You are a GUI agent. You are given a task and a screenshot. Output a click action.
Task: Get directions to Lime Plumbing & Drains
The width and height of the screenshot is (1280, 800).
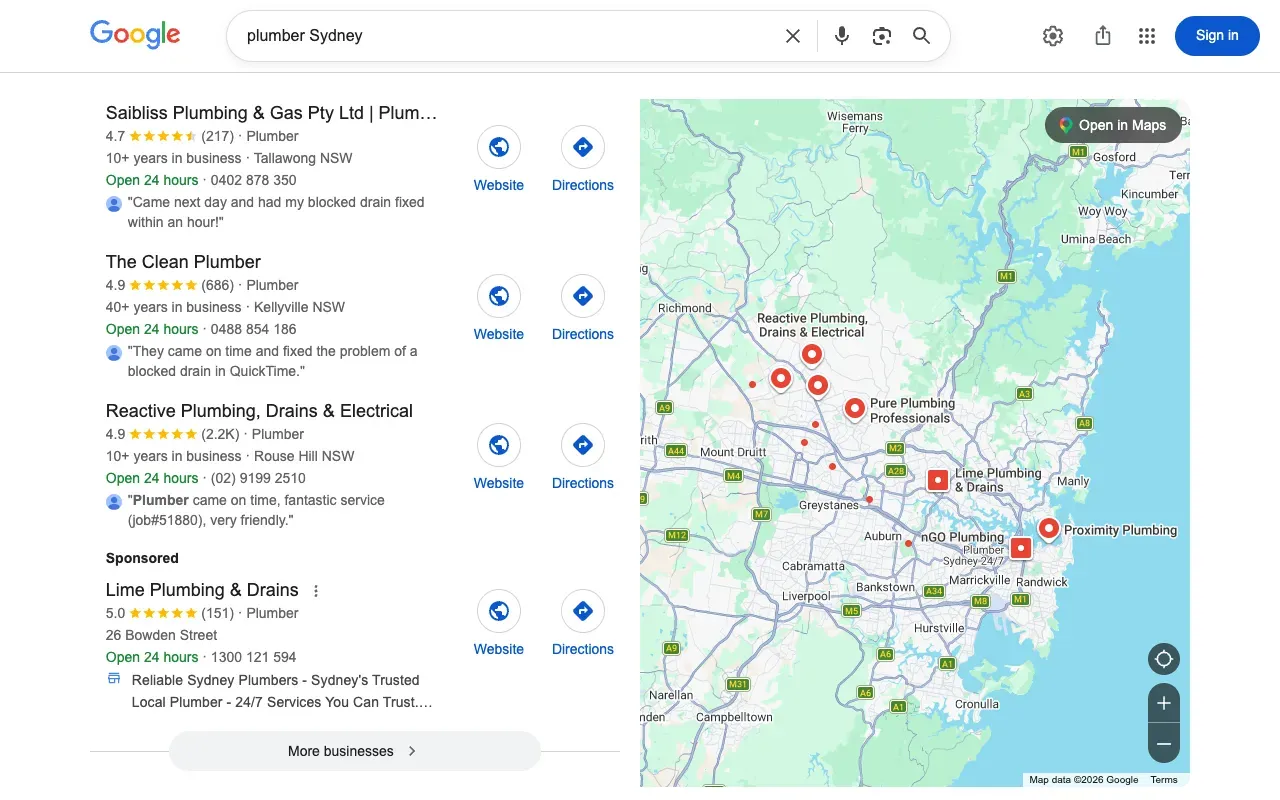[583, 612]
